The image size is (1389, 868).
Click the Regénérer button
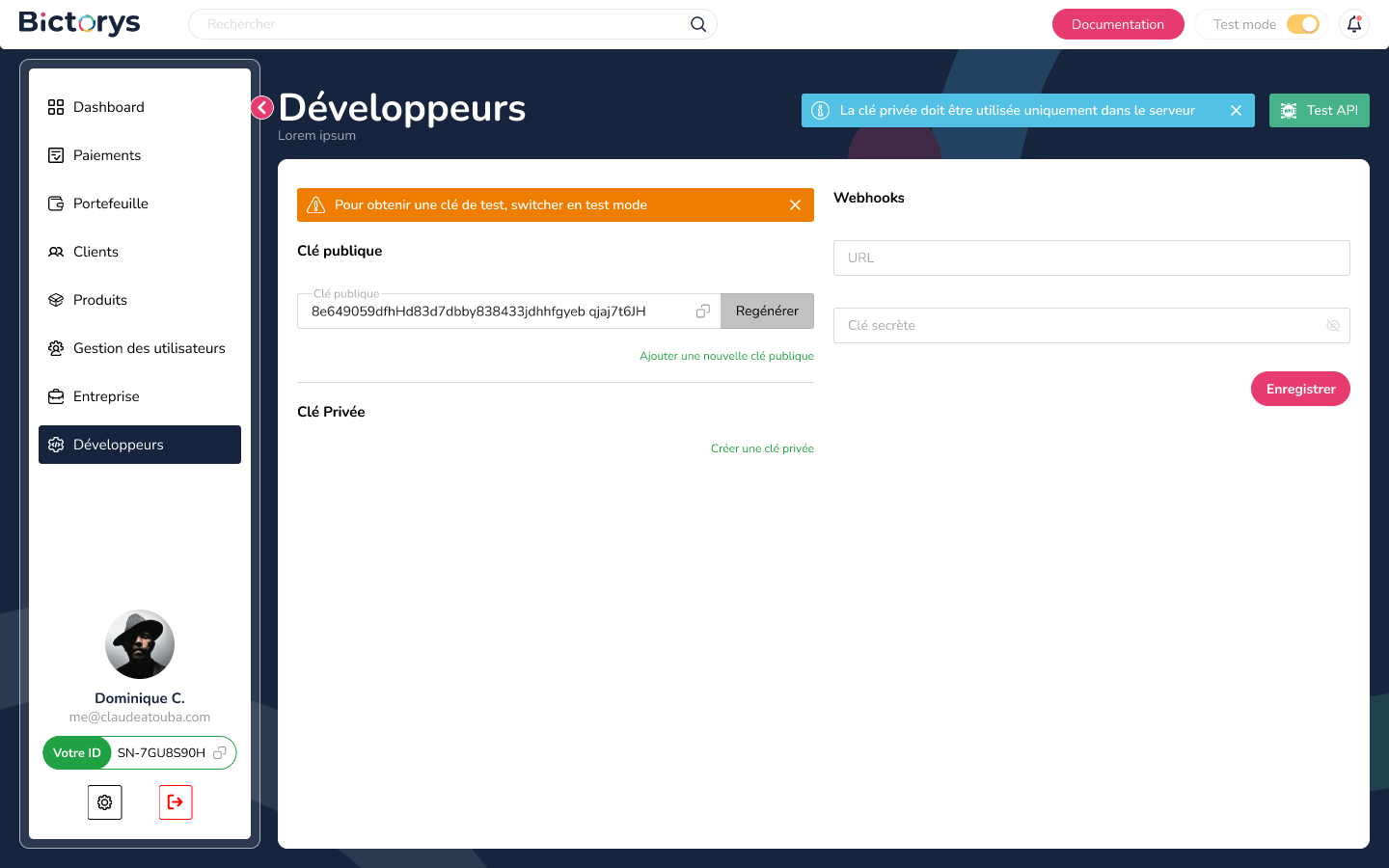click(767, 311)
